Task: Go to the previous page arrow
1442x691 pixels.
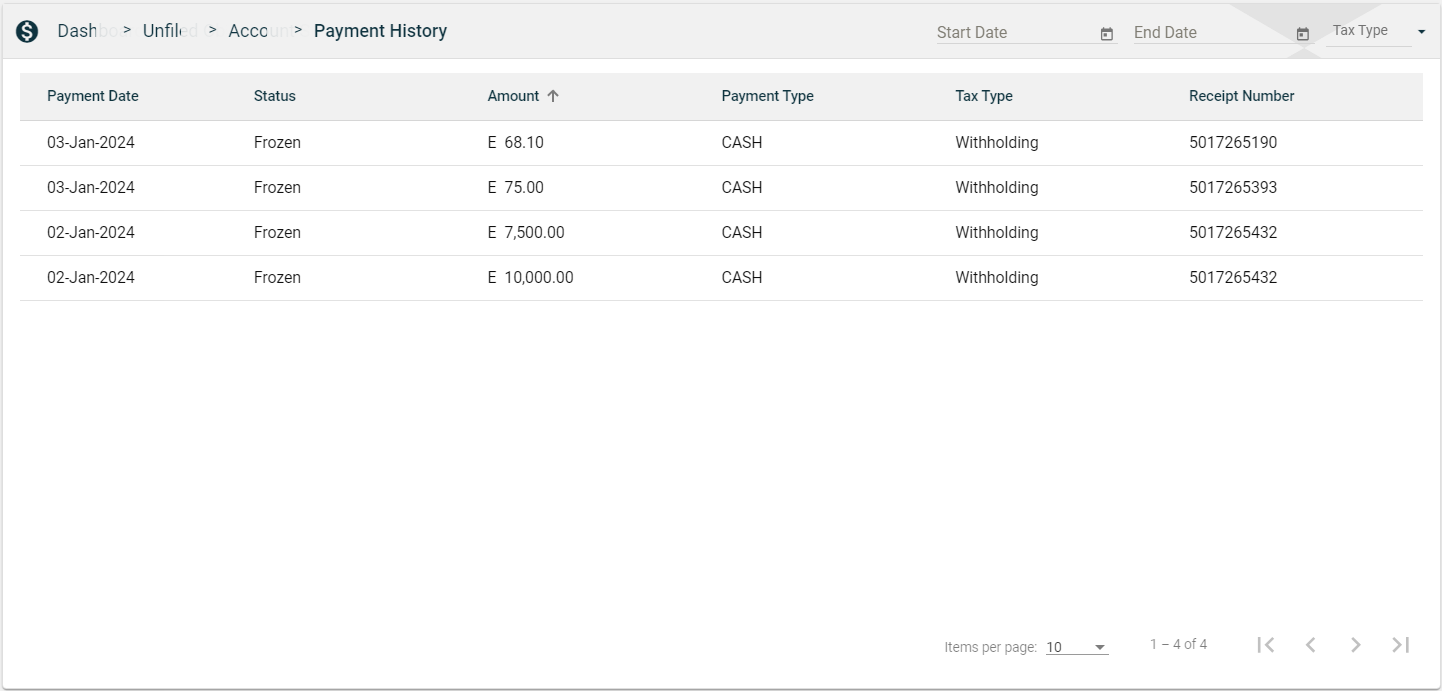Action: click(x=1310, y=645)
